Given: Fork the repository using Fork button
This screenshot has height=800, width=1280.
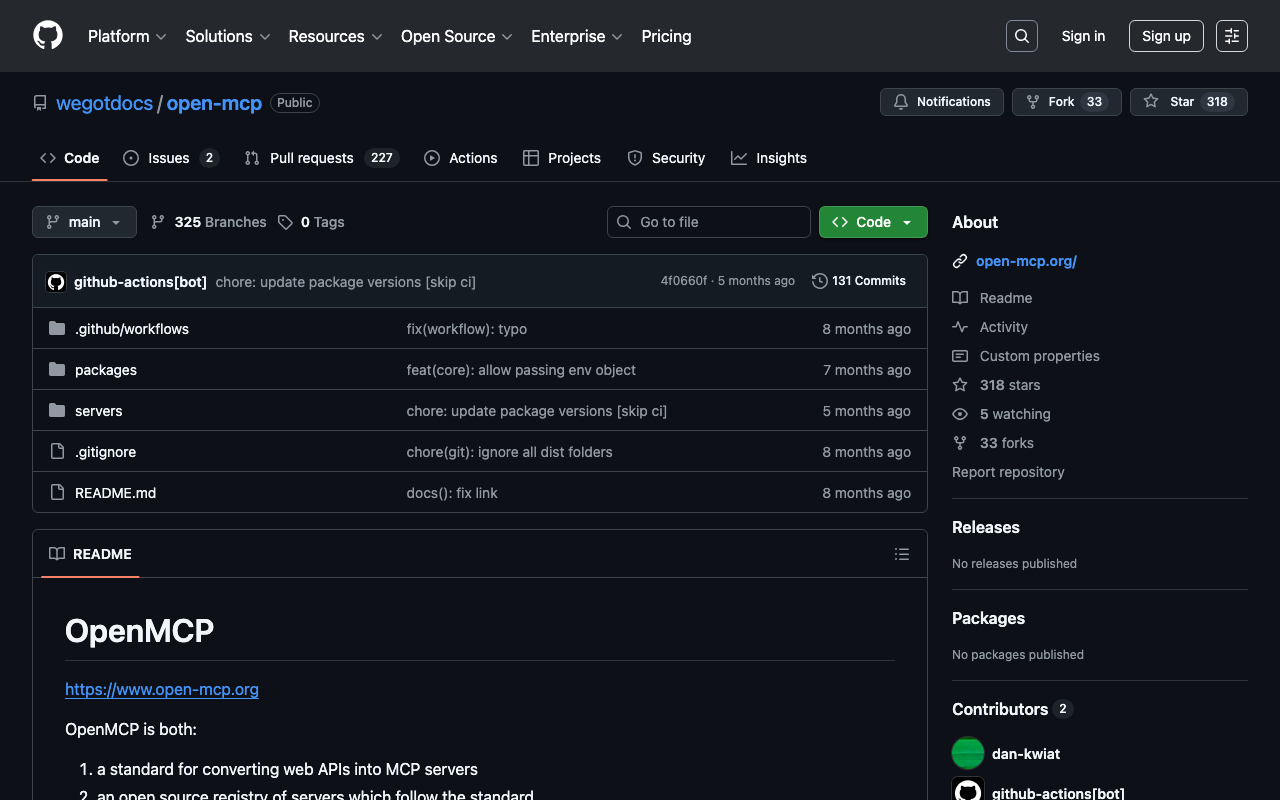Looking at the screenshot, I should tap(1050, 102).
